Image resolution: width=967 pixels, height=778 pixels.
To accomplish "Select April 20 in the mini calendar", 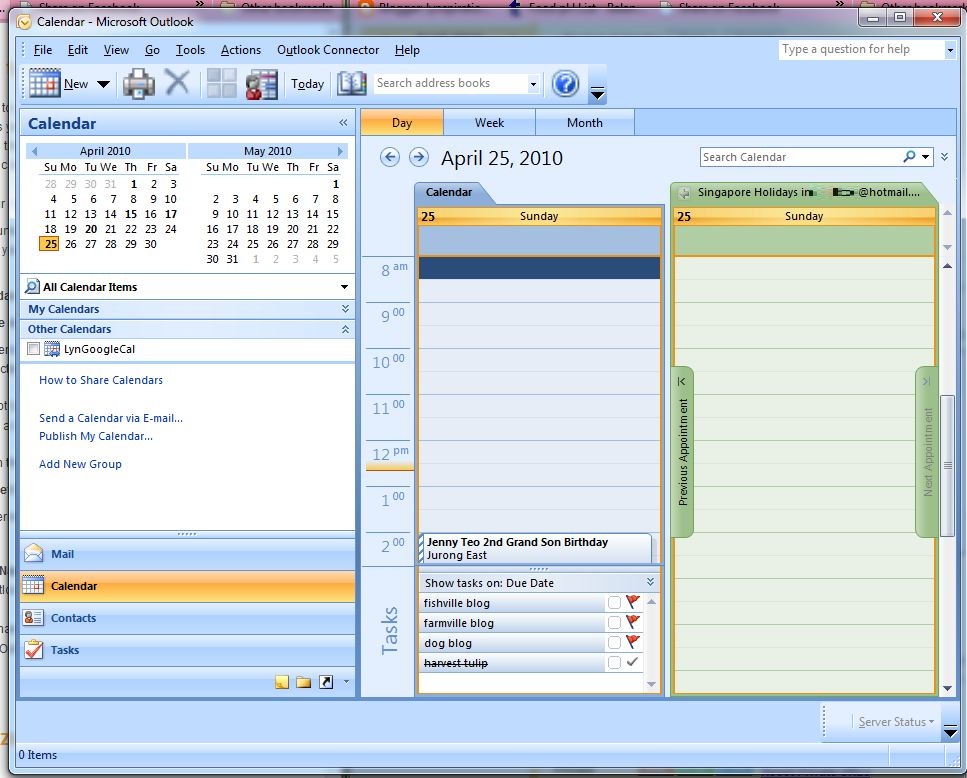I will [91, 229].
